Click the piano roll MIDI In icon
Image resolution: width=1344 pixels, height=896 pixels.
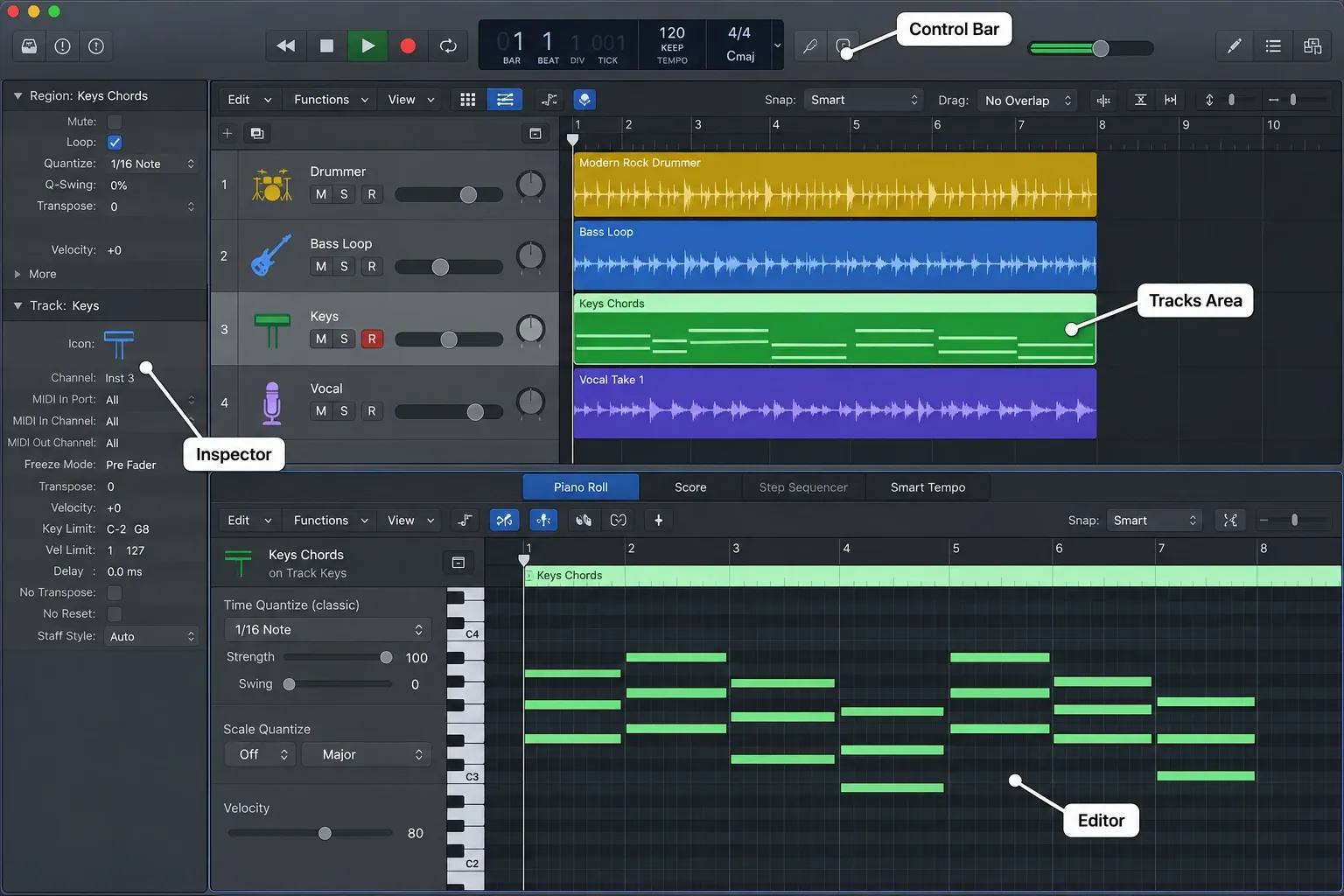(583, 521)
